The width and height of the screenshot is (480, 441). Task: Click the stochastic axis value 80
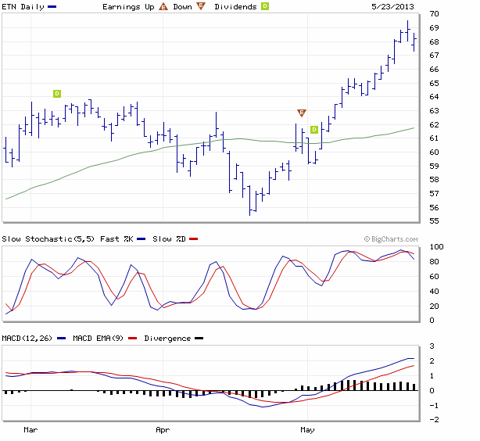point(434,262)
